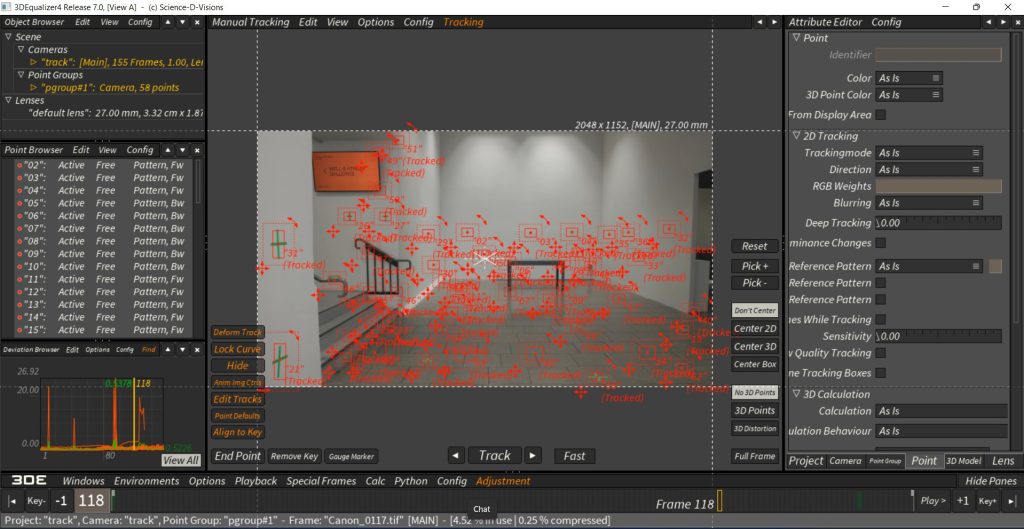This screenshot has height=529, width=1024.
Task: Switch to the Camera tab
Action: pyautogui.click(x=845, y=460)
